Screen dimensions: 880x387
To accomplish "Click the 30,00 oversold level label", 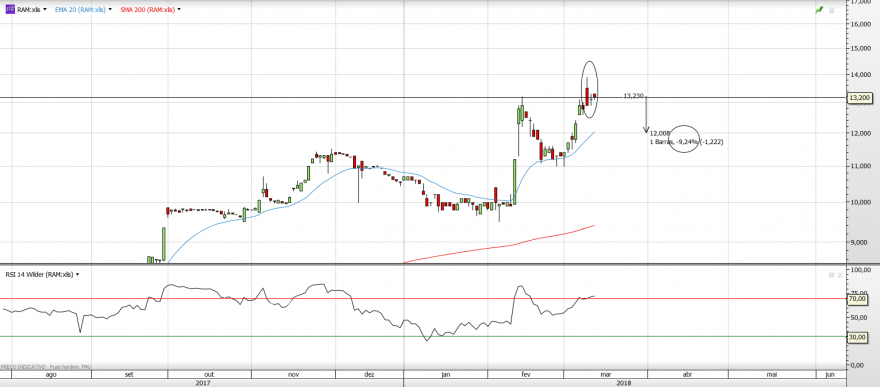I will (x=857, y=337).
